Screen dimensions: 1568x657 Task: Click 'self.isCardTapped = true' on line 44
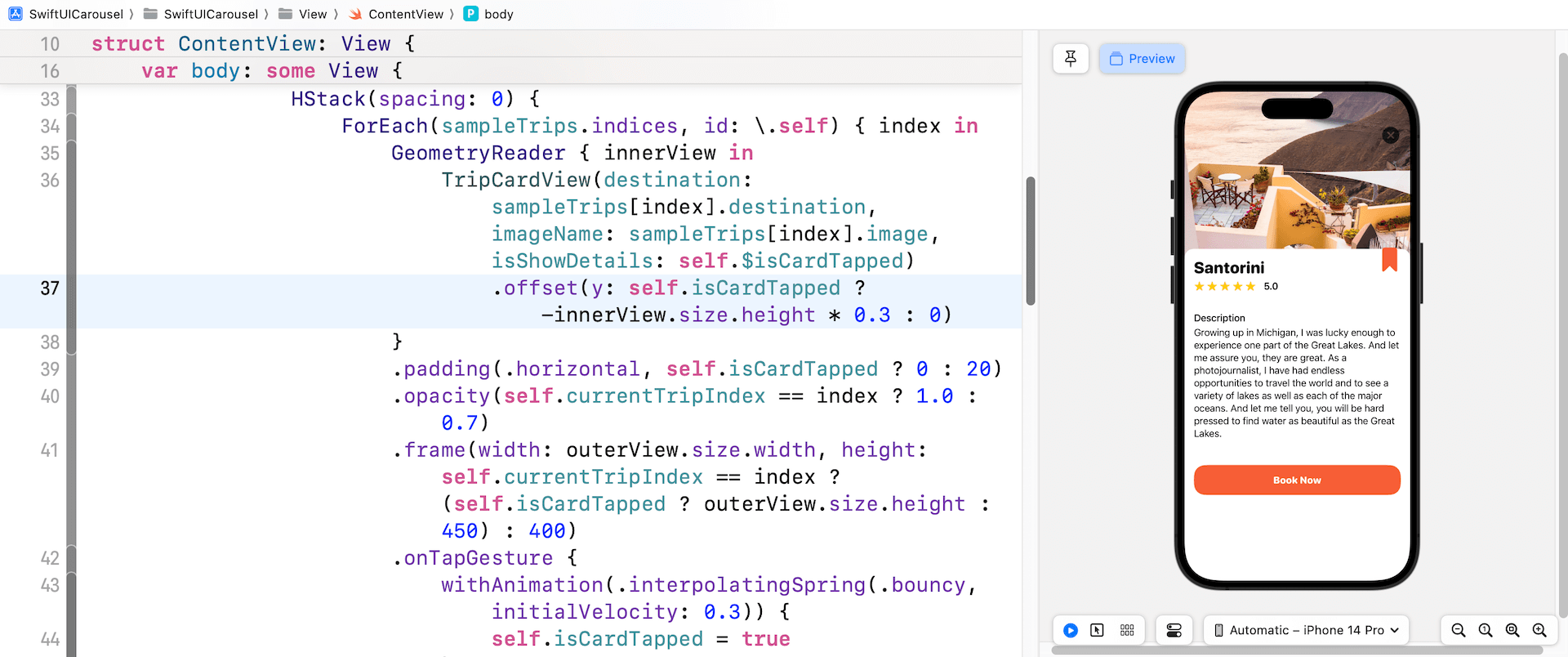click(641, 639)
